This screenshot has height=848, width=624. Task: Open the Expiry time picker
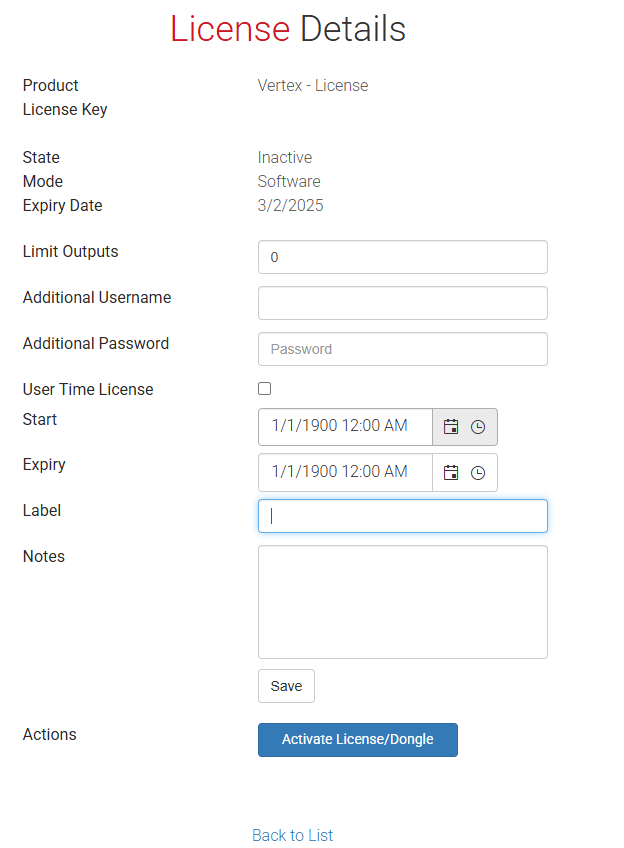pos(478,472)
